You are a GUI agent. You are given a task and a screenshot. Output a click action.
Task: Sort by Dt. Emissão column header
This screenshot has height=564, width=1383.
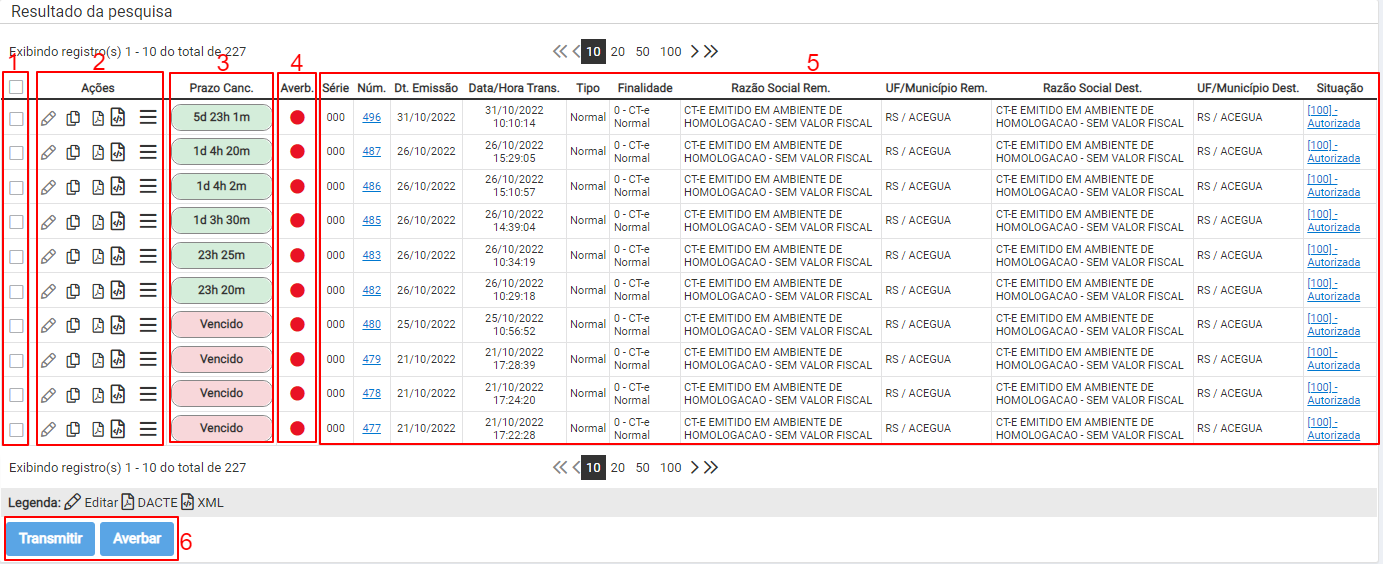[426, 88]
